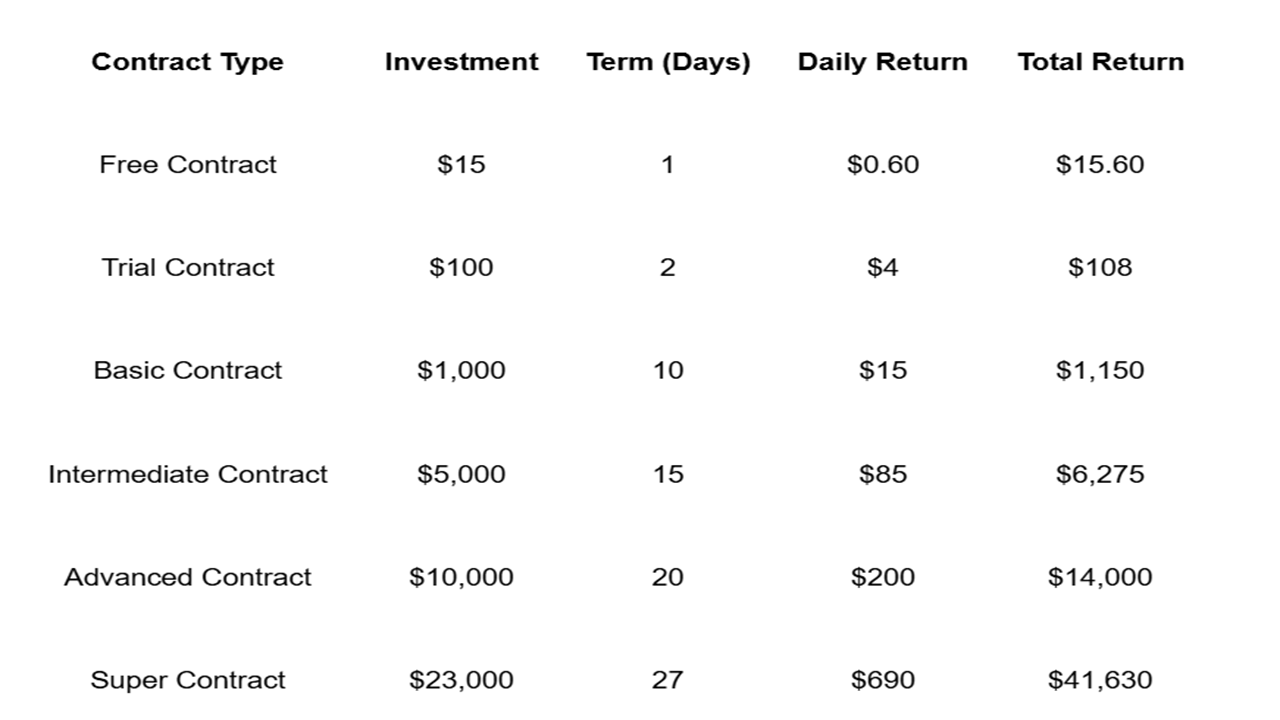Image resolution: width=1280 pixels, height=720 pixels.
Task: Click the Investment column header
Action: point(461,62)
